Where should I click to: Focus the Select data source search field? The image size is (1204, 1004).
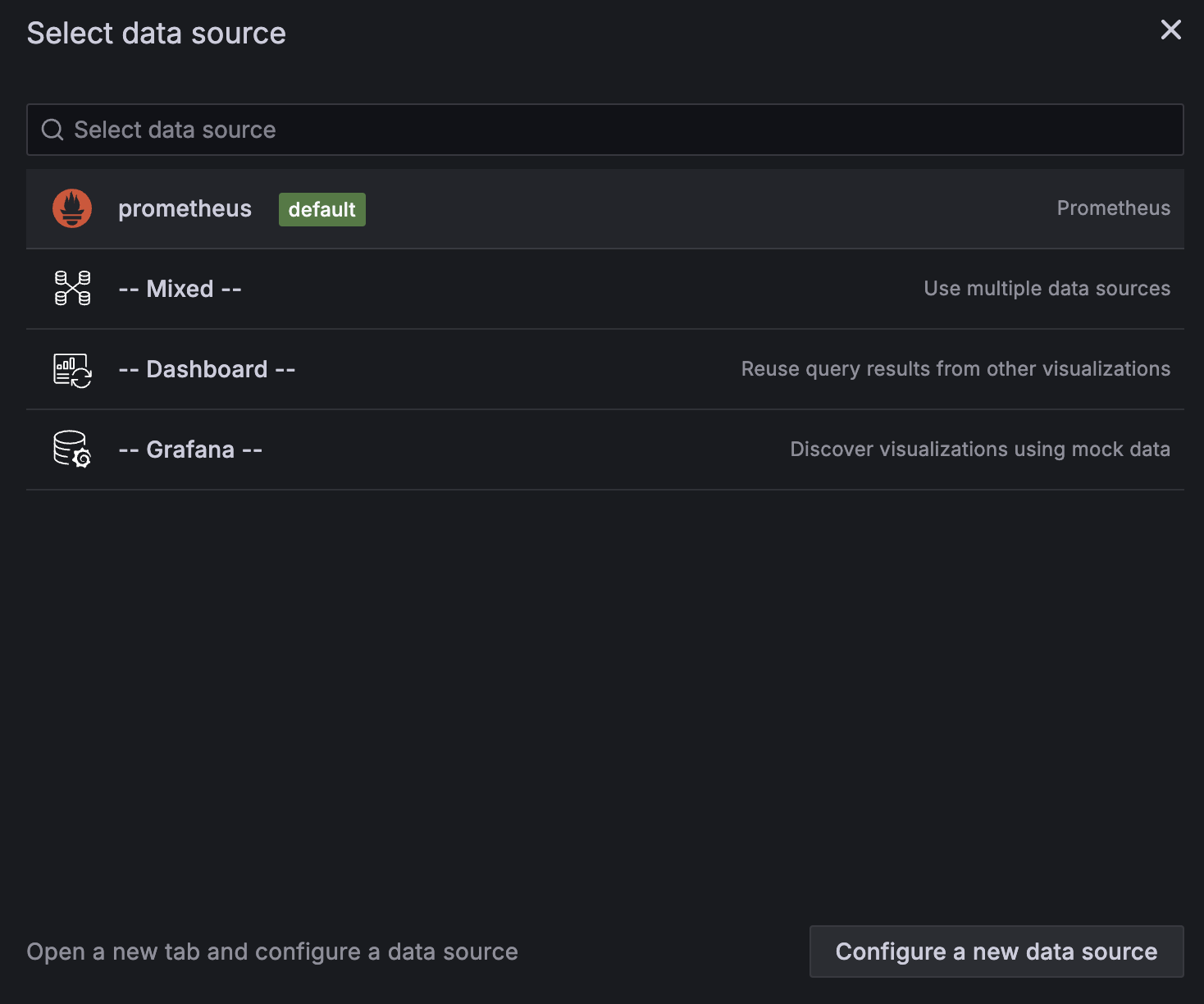pos(605,130)
